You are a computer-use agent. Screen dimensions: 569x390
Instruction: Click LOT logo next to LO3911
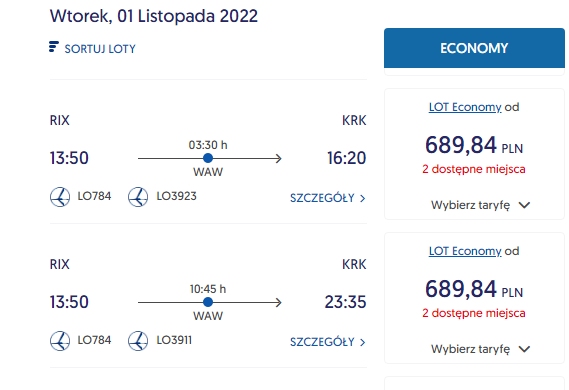138,341
